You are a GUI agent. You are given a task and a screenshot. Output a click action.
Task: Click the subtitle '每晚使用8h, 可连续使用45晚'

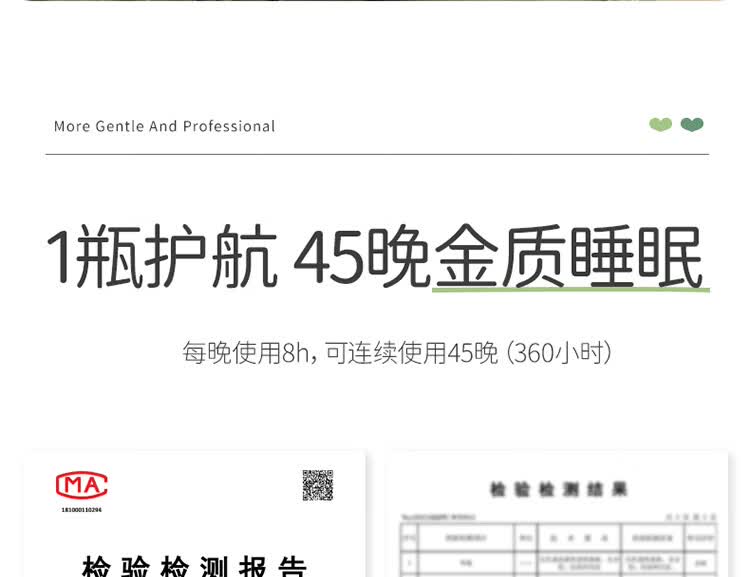point(340,353)
